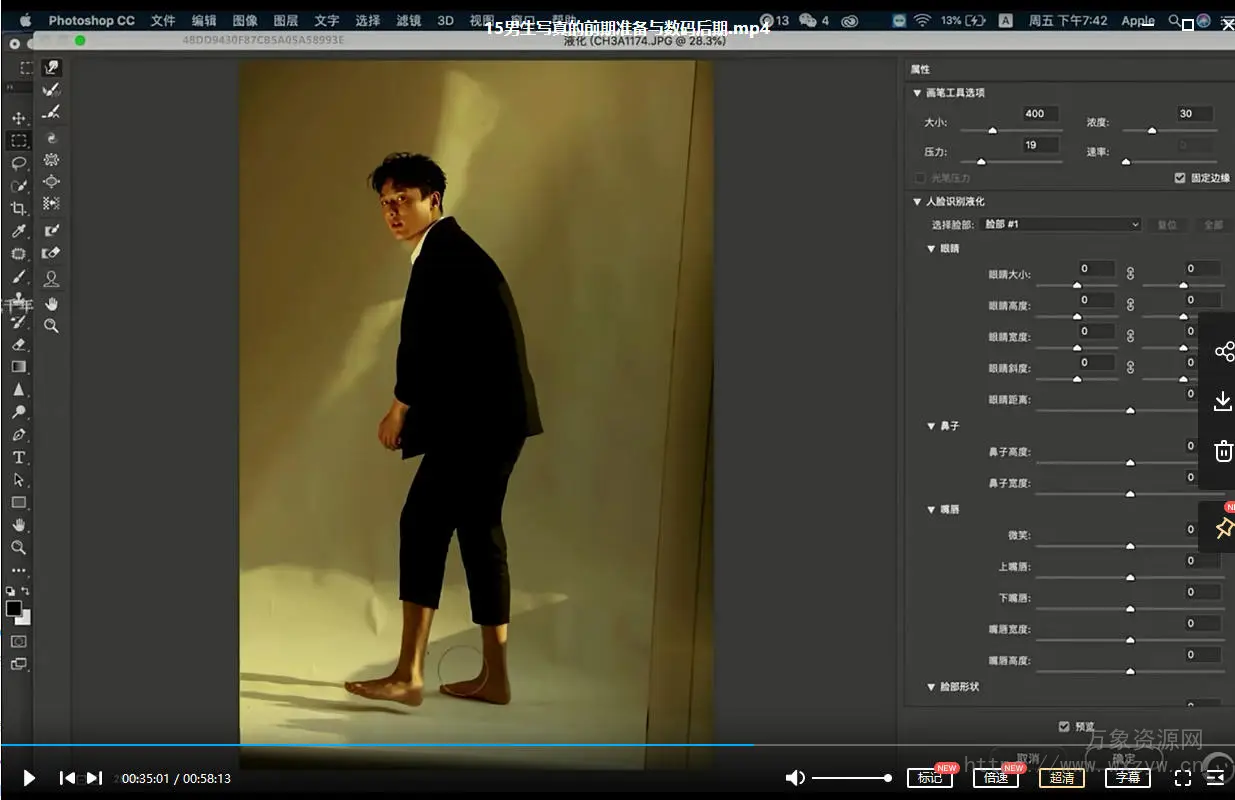
Task: Open the 图层 menu
Action: [286, 20]
